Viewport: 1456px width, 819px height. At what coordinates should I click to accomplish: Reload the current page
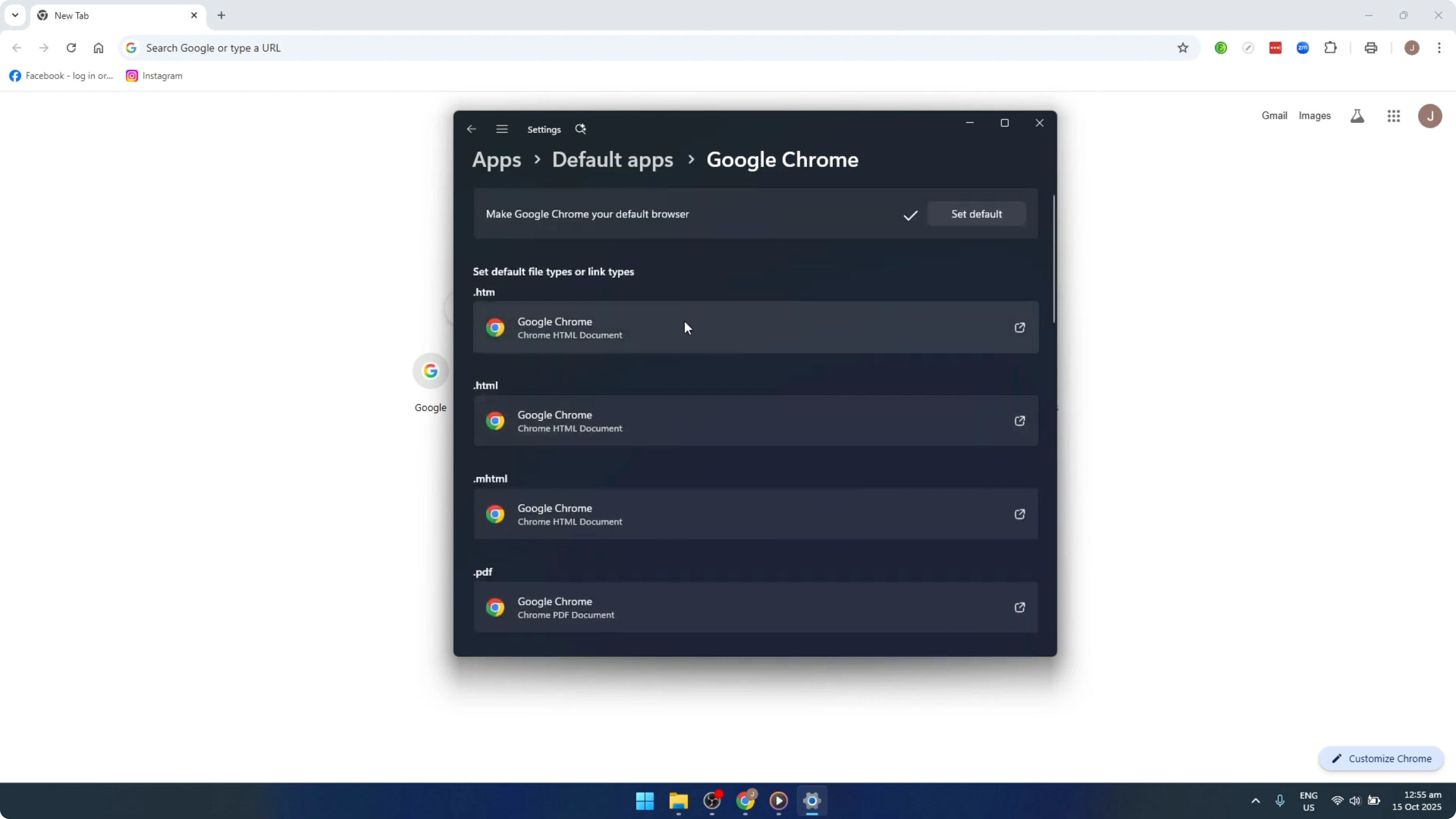tap(71, 48)
